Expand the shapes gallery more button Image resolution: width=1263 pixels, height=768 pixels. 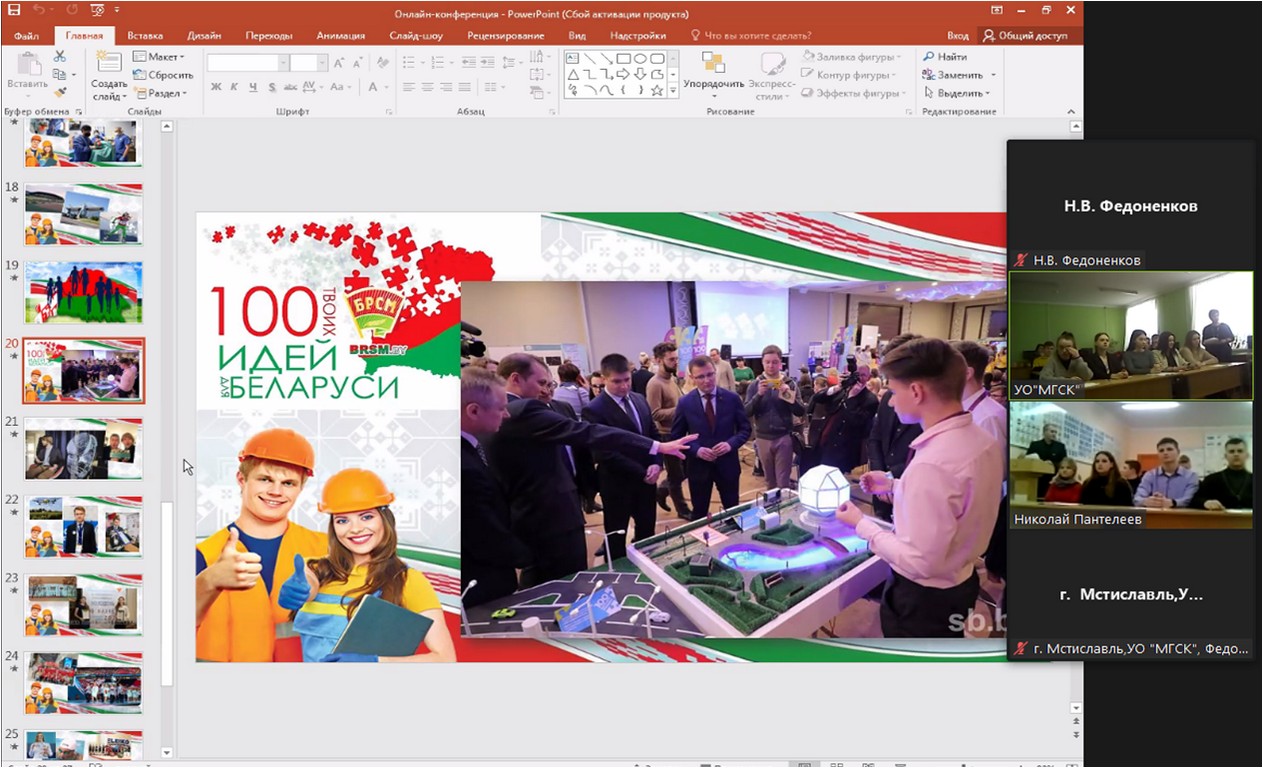[x=673, y=91]
